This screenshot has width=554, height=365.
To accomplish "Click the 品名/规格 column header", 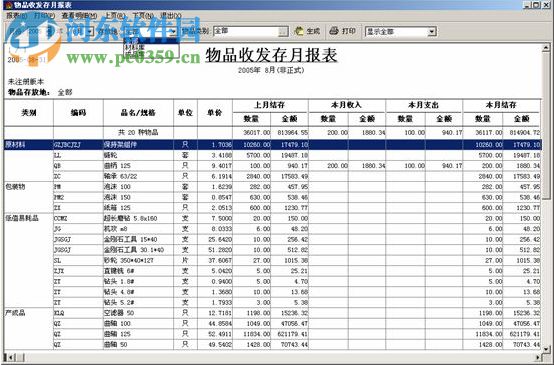I will click(138, 113).
